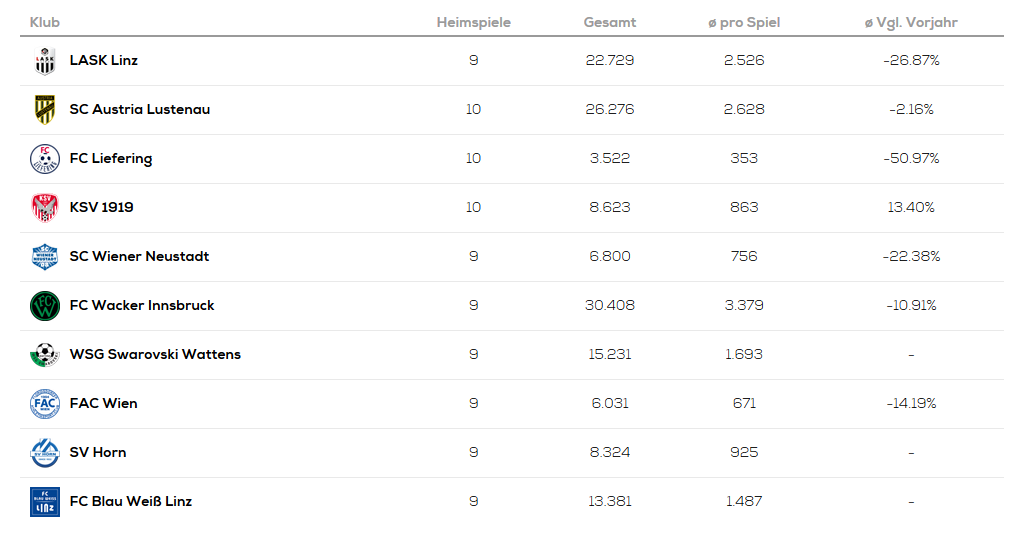The height and width of the screenshot is (554, 1009).
Task: Click the WSG Swarovski Wattens logo
Action: pyautogui.click(x=45, y=355)
